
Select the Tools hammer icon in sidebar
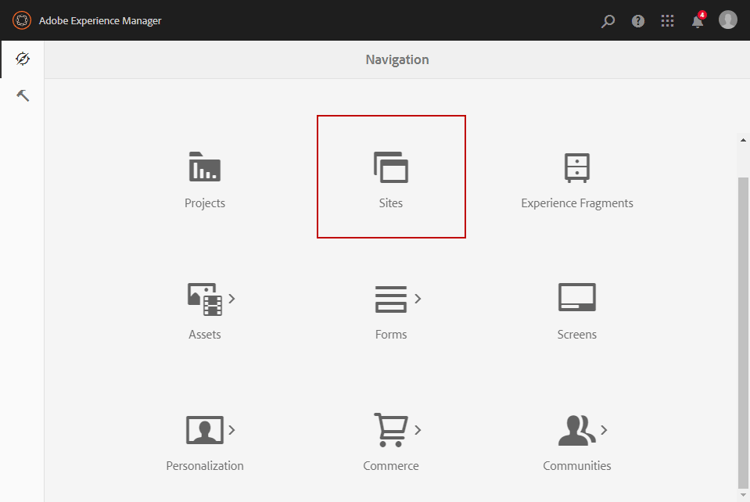click(x=22, y=96)
